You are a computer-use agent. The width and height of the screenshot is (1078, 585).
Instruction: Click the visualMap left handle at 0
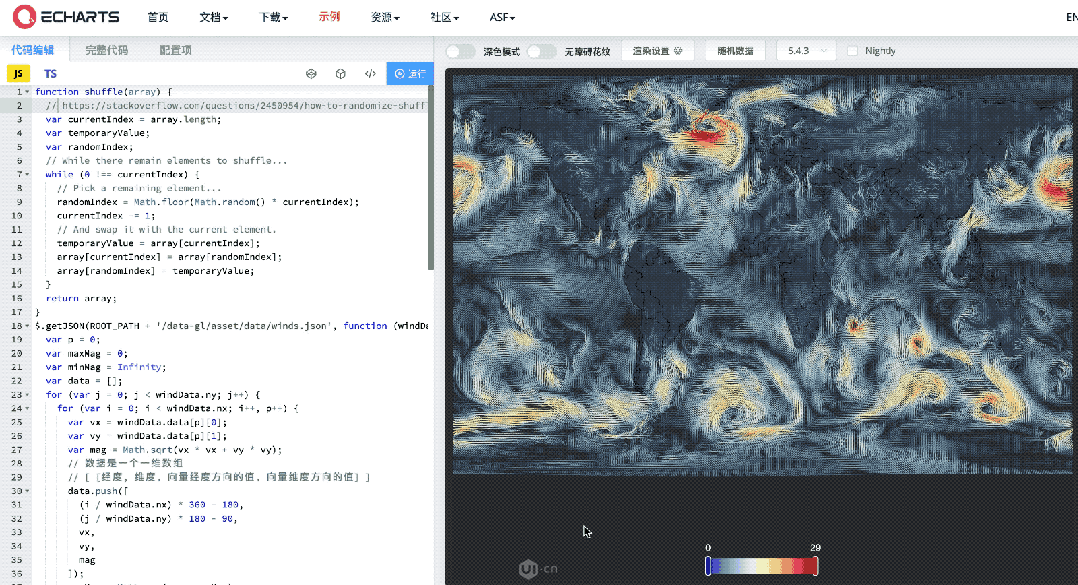coord(707,566)
